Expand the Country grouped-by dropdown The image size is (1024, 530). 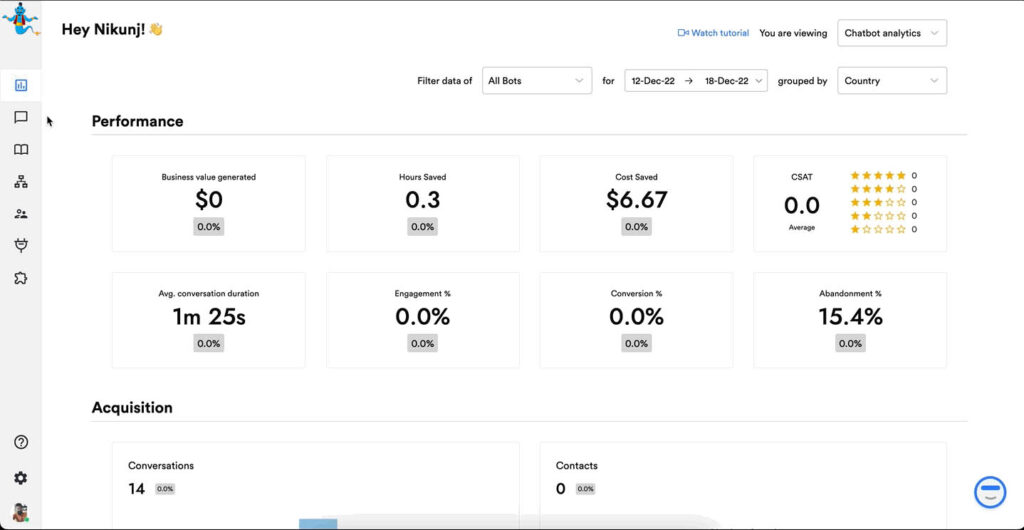pyautogui.click(x=891, y=81)
